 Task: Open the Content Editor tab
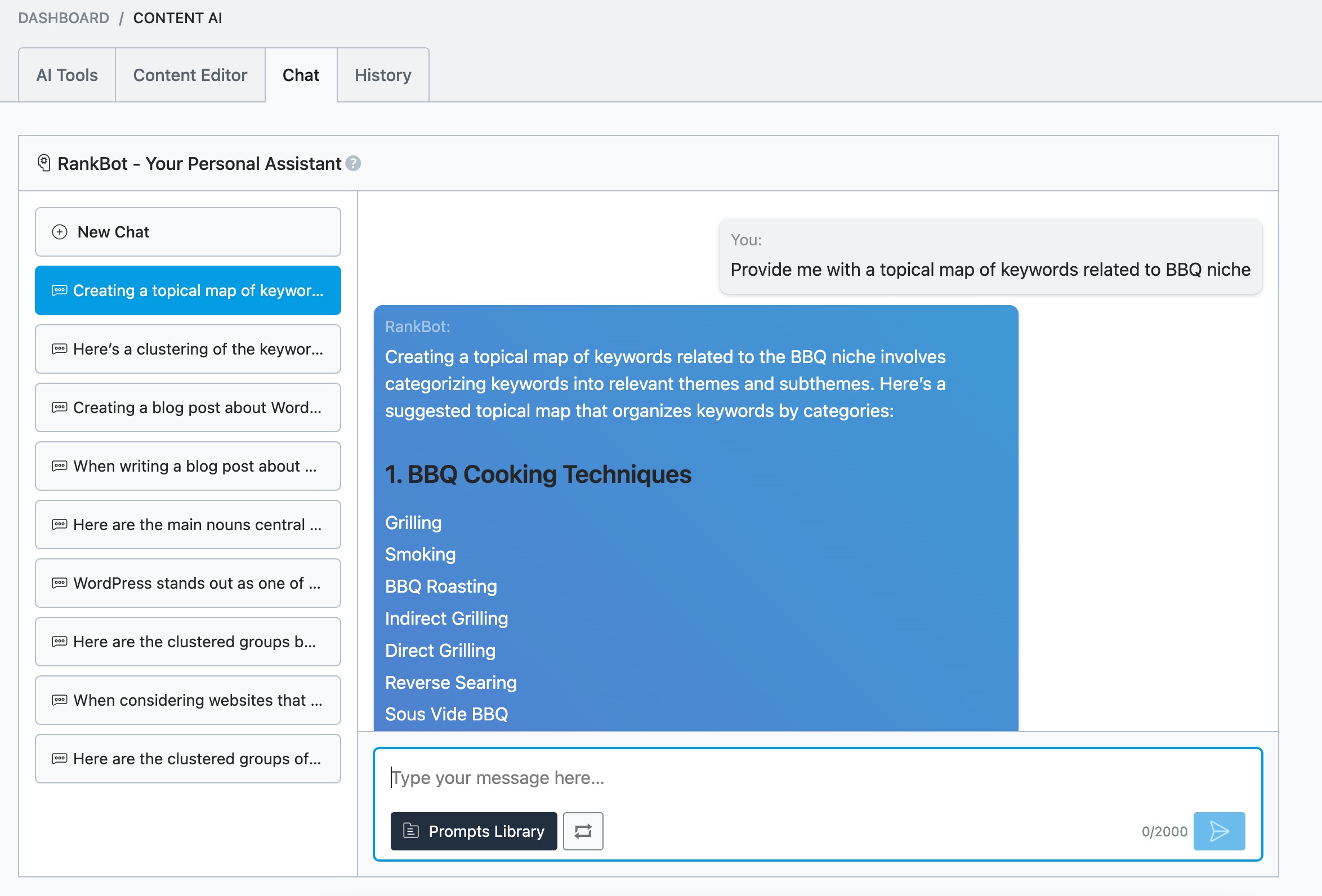click(190, 75)
